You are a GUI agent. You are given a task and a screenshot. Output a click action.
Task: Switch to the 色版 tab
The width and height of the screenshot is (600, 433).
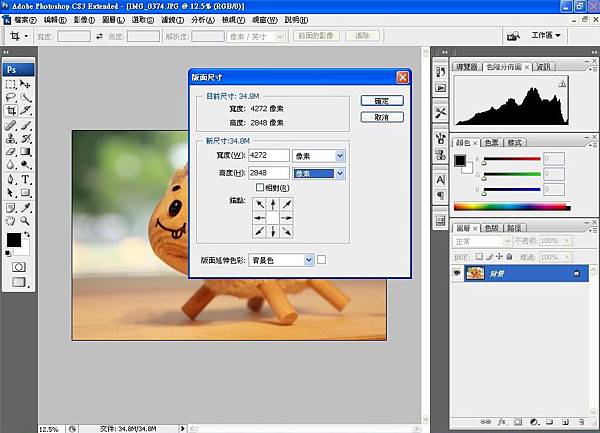pyautogui.click(x=491, y=228)
